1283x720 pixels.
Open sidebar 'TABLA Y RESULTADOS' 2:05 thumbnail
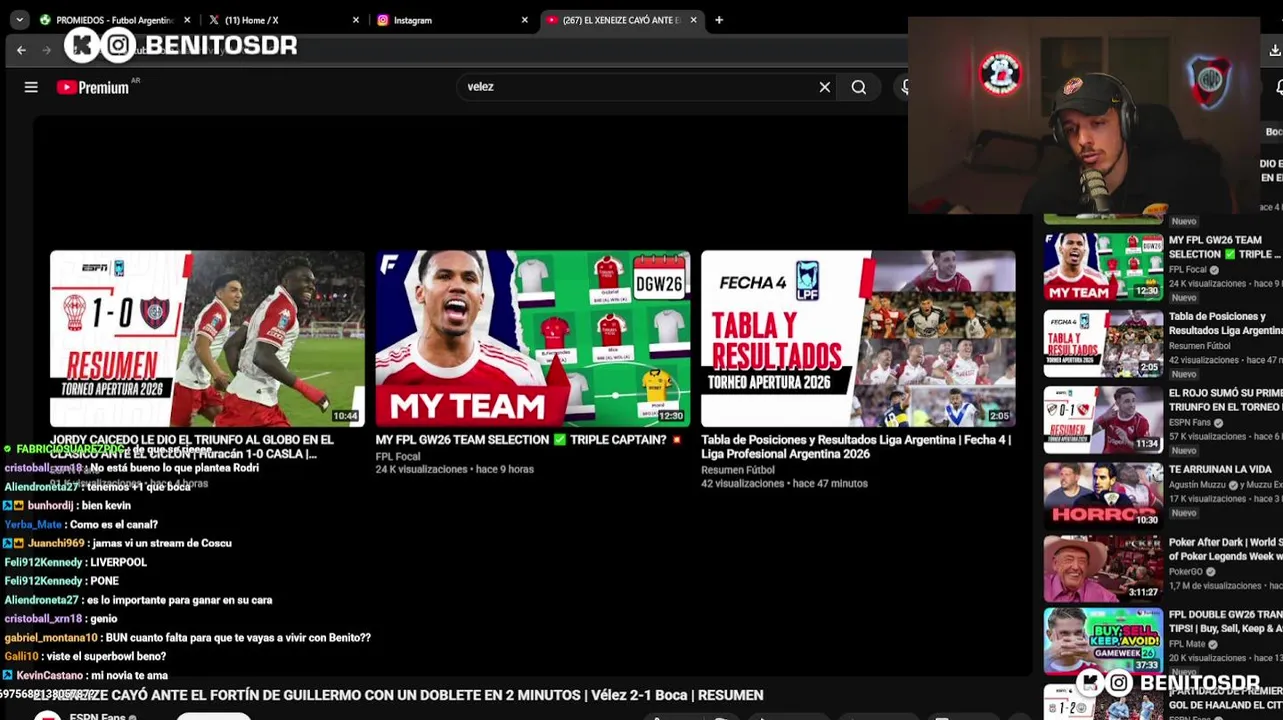(x=1104, y=343)
